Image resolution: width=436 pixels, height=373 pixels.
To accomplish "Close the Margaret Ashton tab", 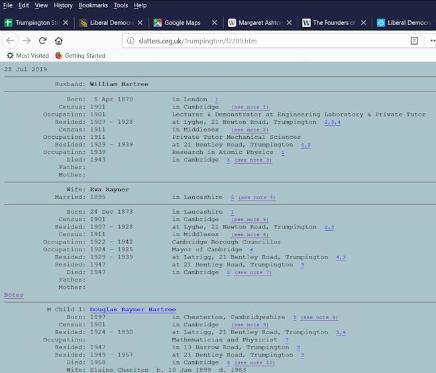I will coord(289,23).
